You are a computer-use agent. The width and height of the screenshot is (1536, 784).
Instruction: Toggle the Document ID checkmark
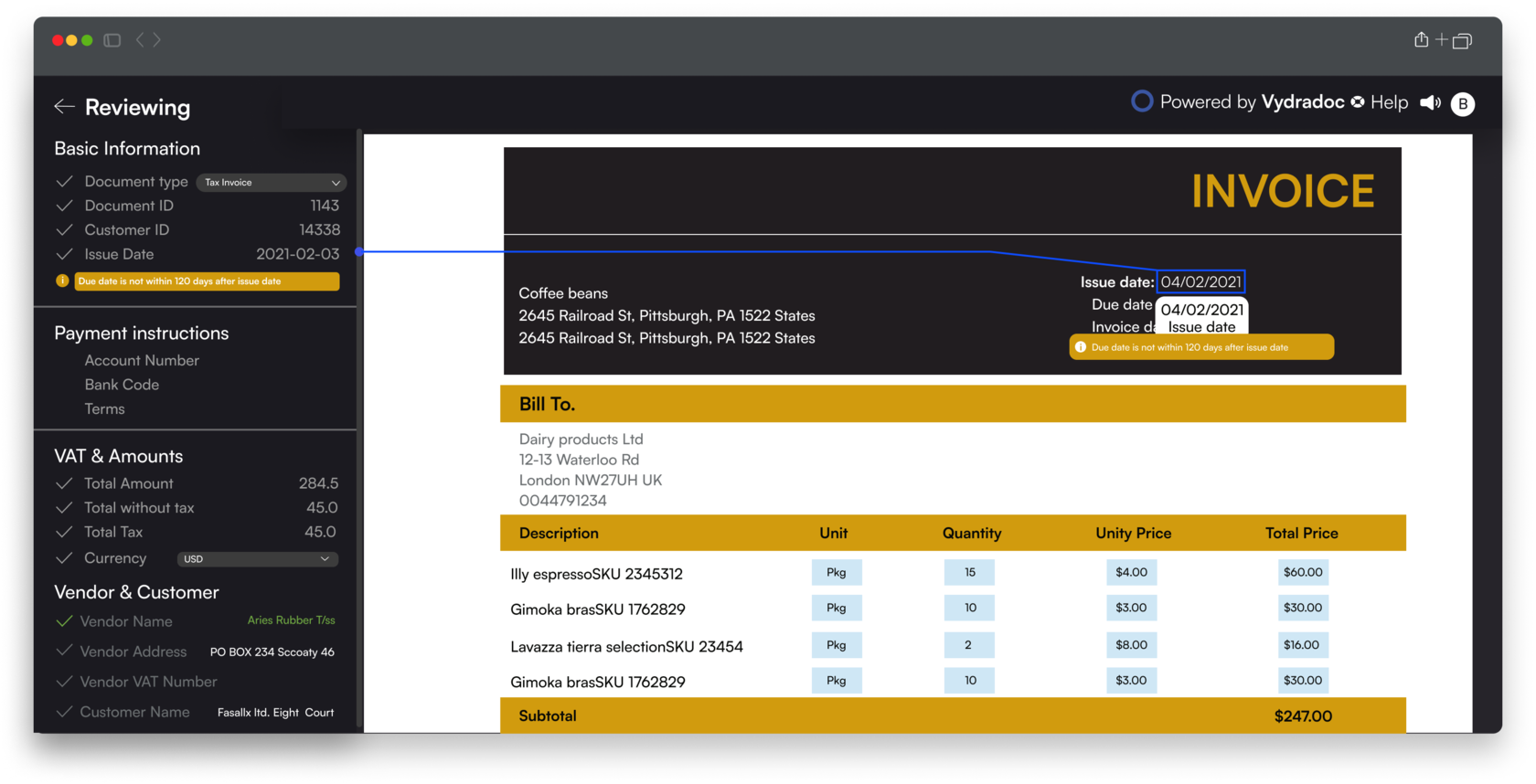pyautogui.click(x=64, y=206)
